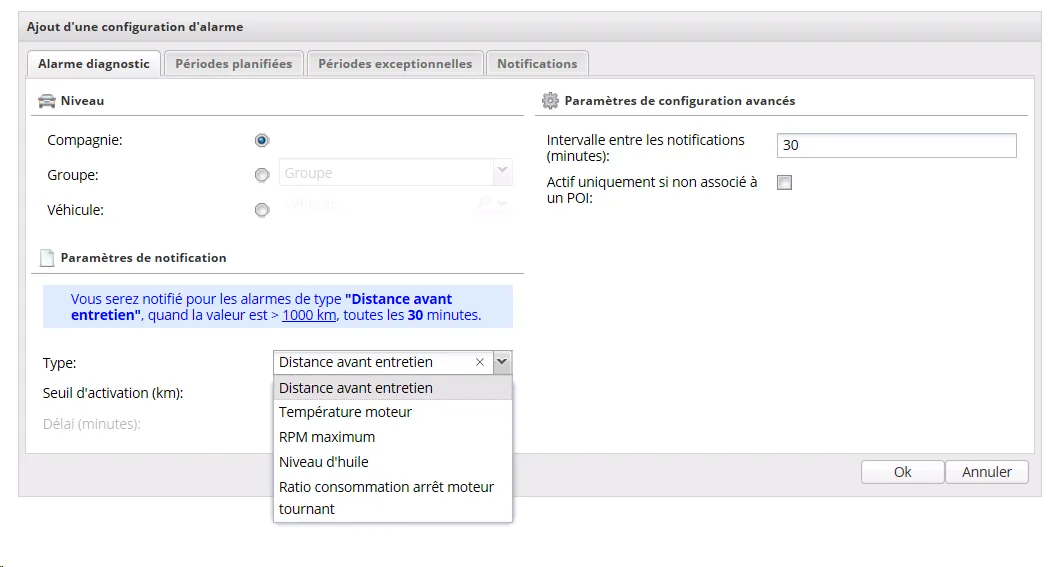Check Actif uniquement si non associé à un POI
The height and width of the screenshot is (567, 1063).
[x=784, y=182]
